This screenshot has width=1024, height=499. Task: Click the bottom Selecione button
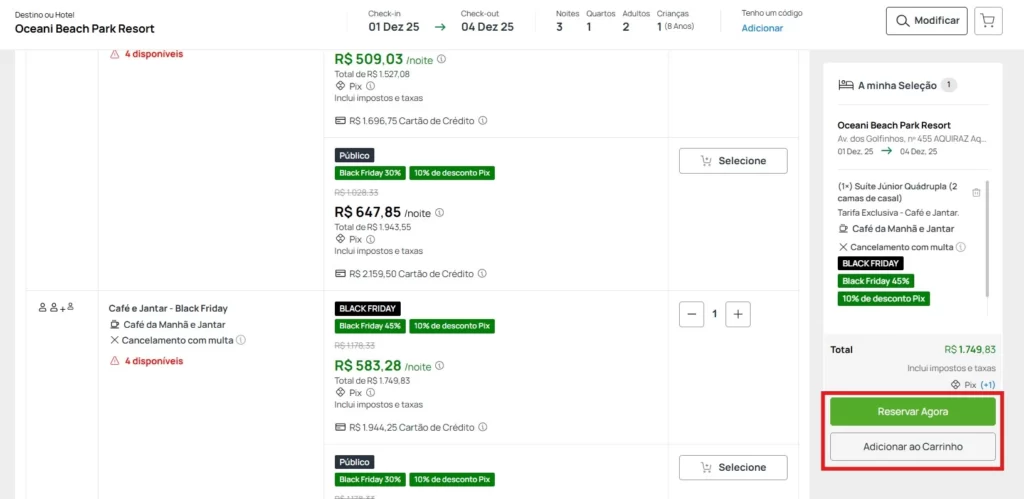[x=733, y=467]
